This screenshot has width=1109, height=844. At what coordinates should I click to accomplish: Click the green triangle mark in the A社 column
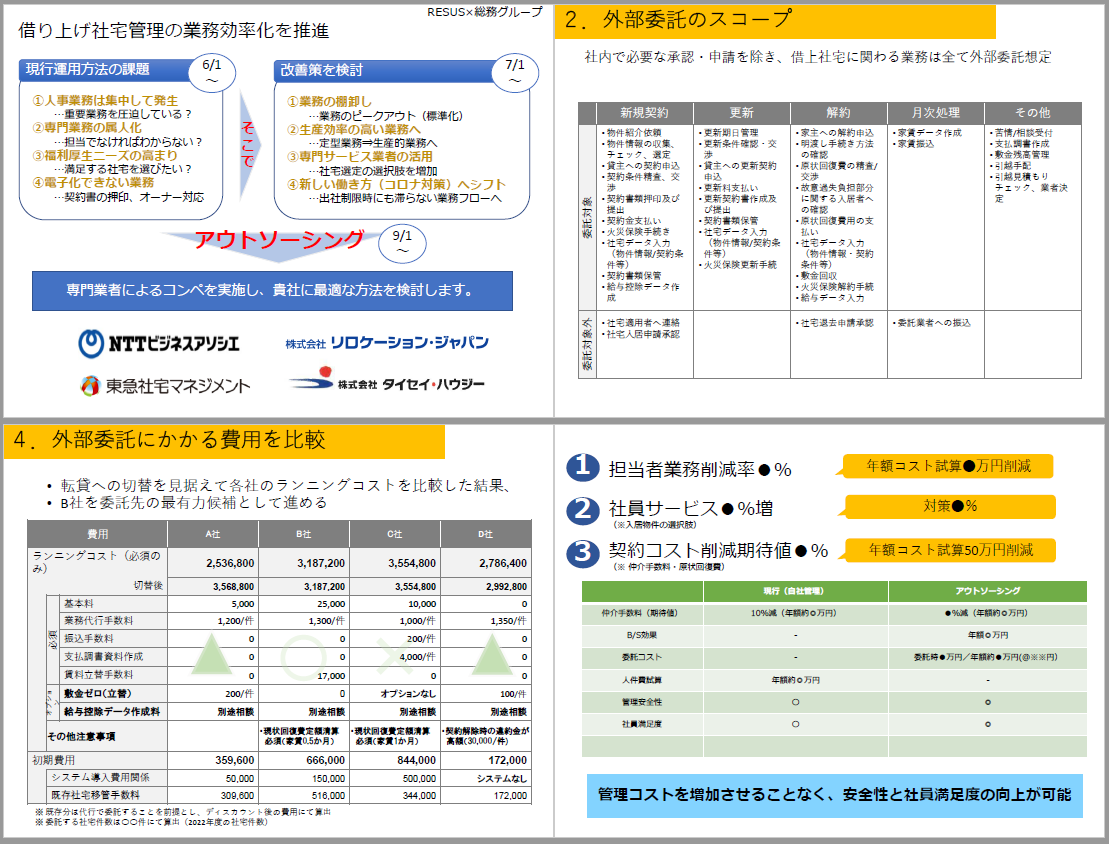pyautogui.click(x=211, y=654)
